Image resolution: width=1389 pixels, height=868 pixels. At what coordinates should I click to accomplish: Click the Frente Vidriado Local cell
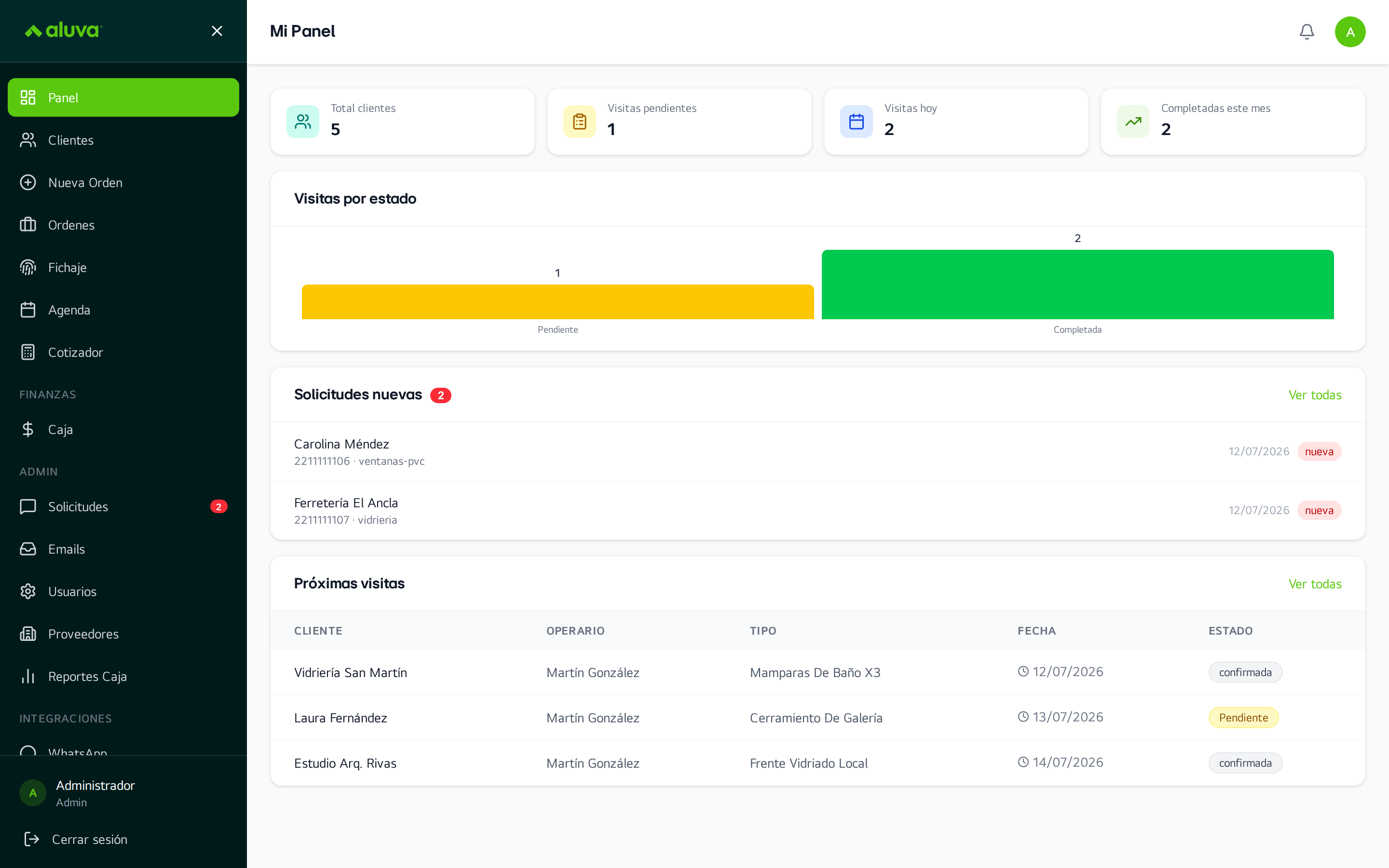[809, 763]
